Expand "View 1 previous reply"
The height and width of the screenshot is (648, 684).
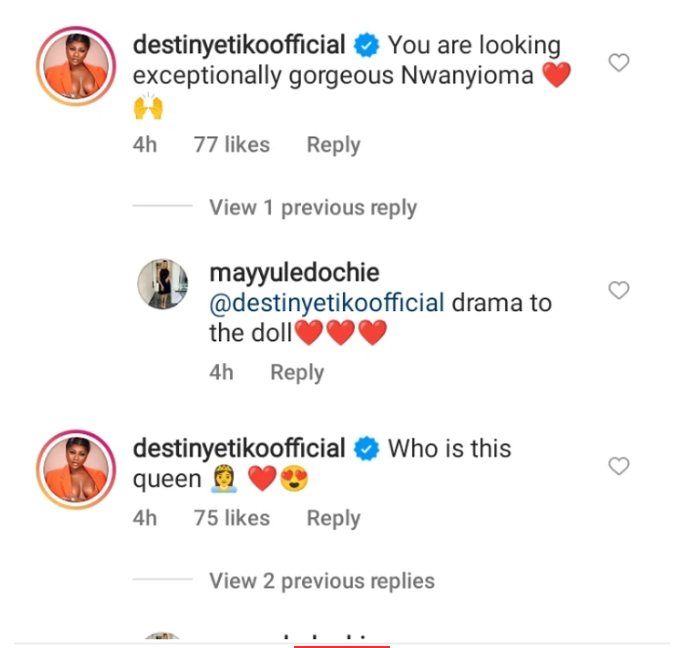click(x=312, y=208)
